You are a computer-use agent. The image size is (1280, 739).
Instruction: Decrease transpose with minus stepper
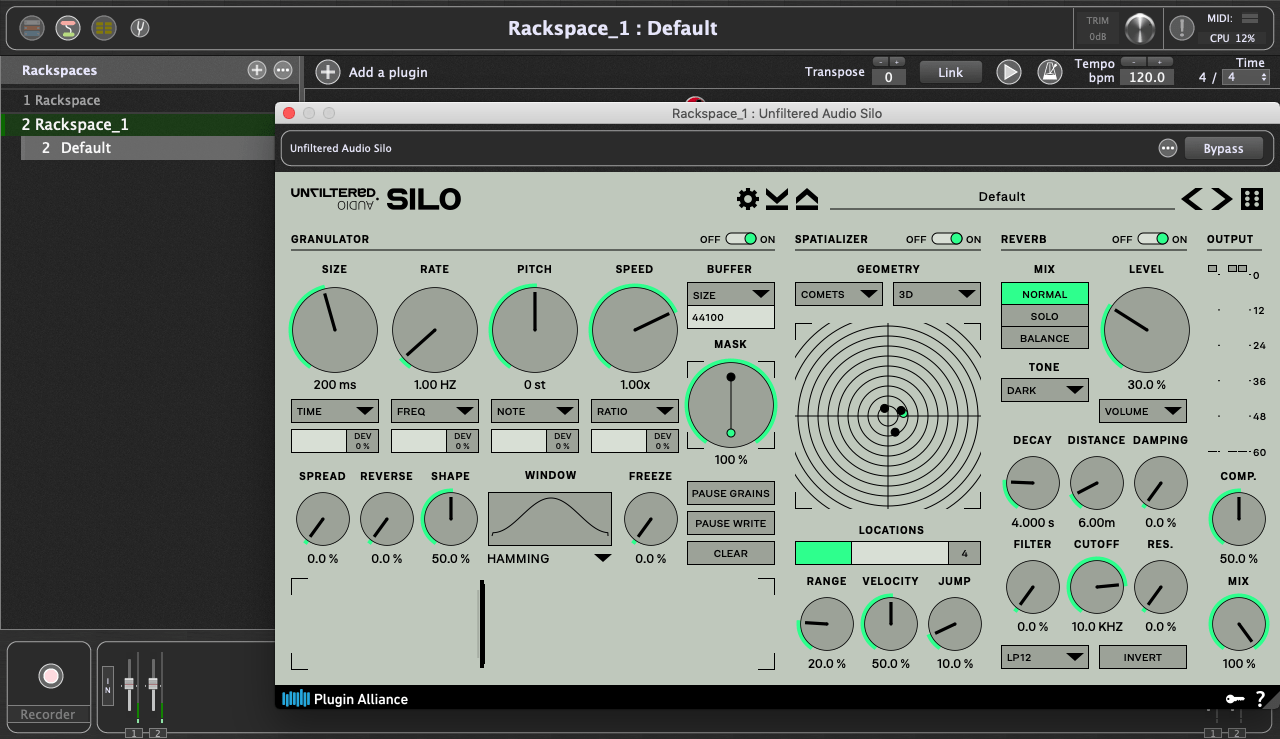point(879,62)
